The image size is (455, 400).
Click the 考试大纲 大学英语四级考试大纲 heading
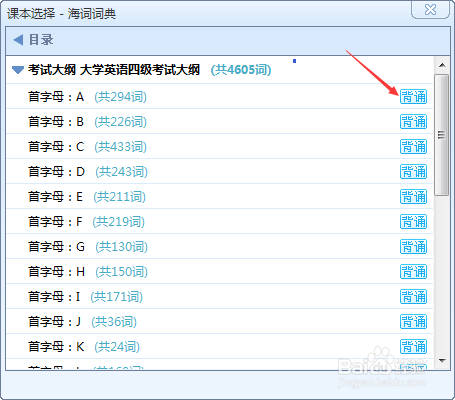[x=114, y=70]
